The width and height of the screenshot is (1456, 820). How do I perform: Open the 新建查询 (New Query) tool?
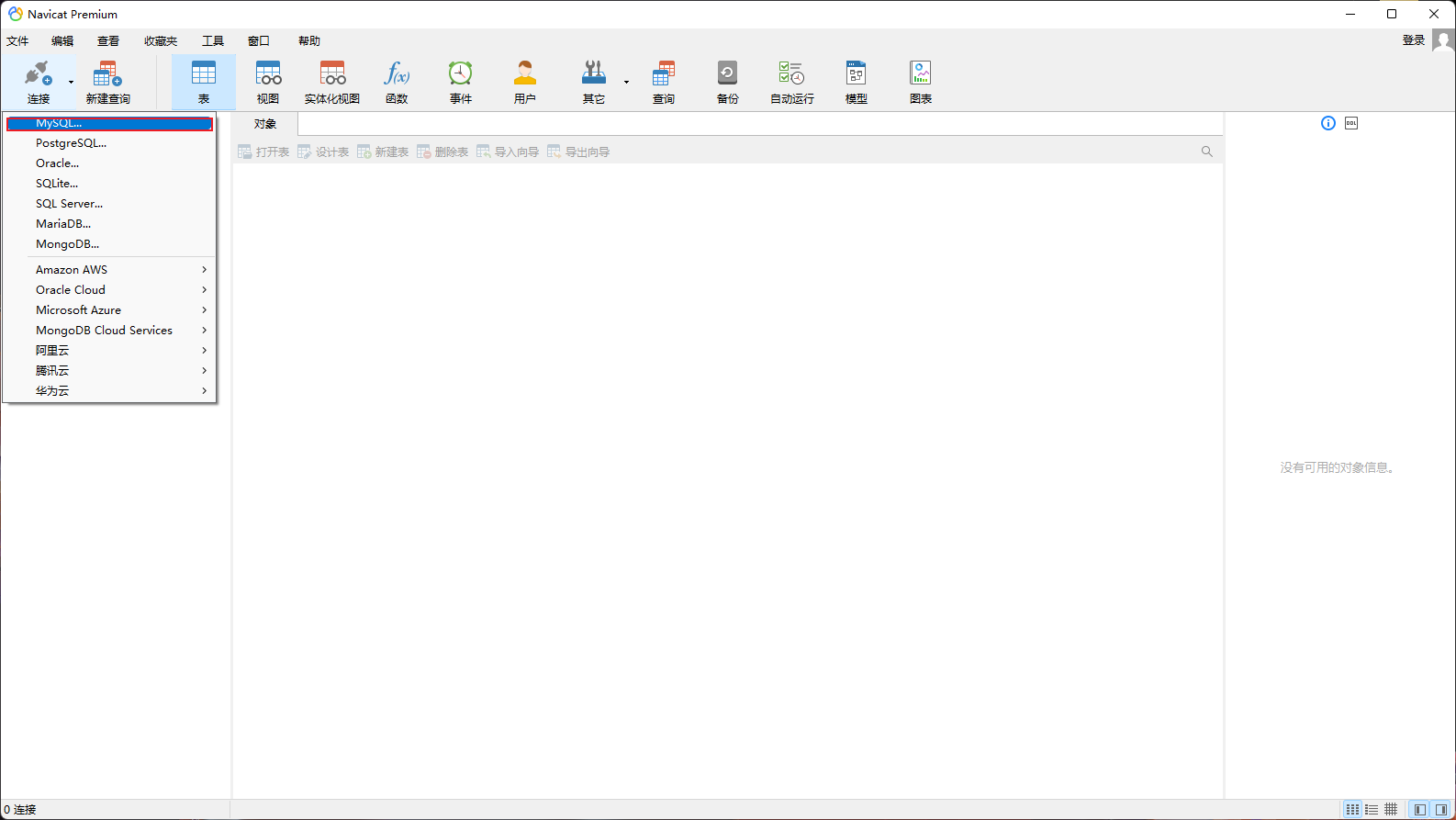[107, 82]
